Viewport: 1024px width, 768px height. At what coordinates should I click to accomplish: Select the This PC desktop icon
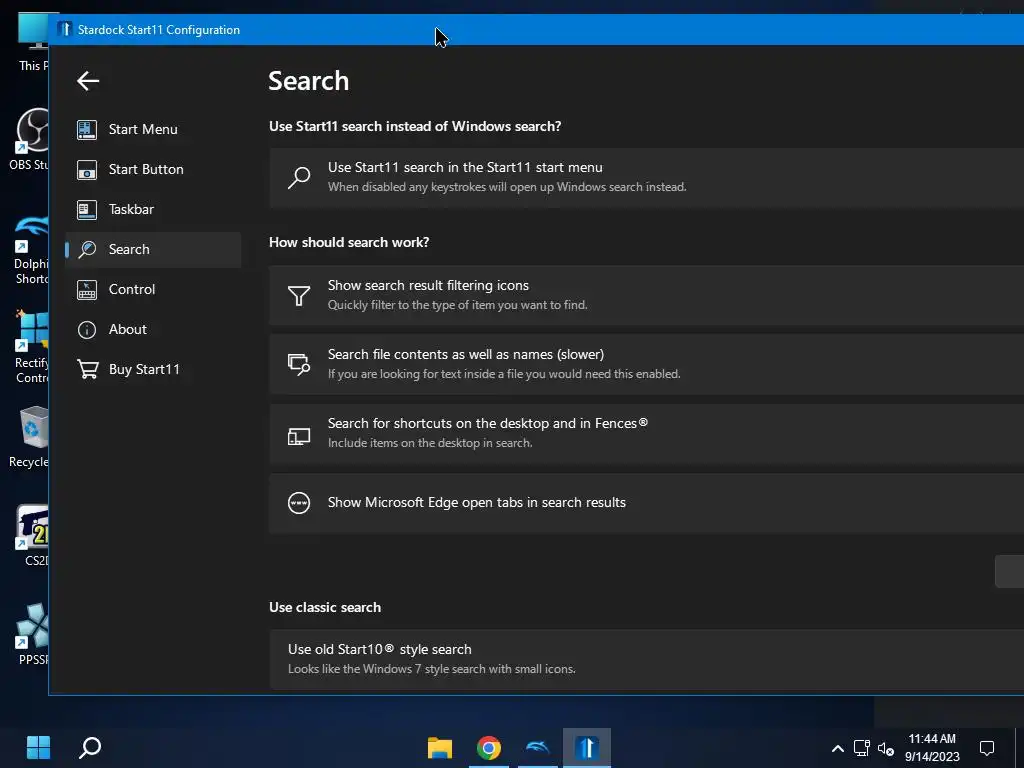click(31, 42)
